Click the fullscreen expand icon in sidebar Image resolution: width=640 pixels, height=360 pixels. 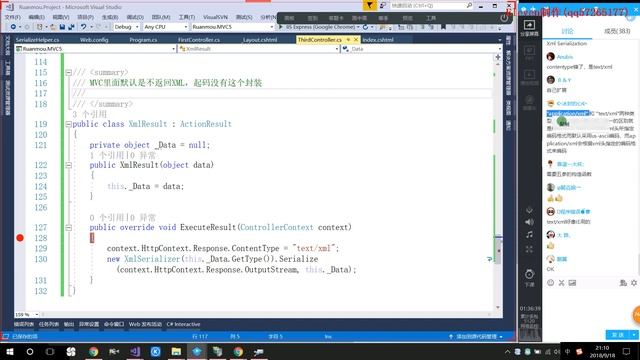[x=529, y=249]
